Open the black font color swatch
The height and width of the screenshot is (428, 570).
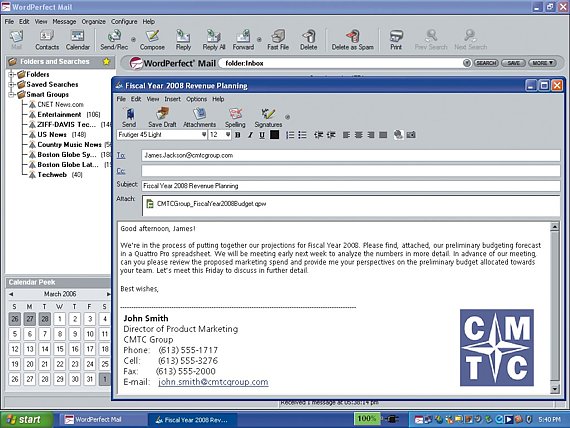click(x=274, y=135)
